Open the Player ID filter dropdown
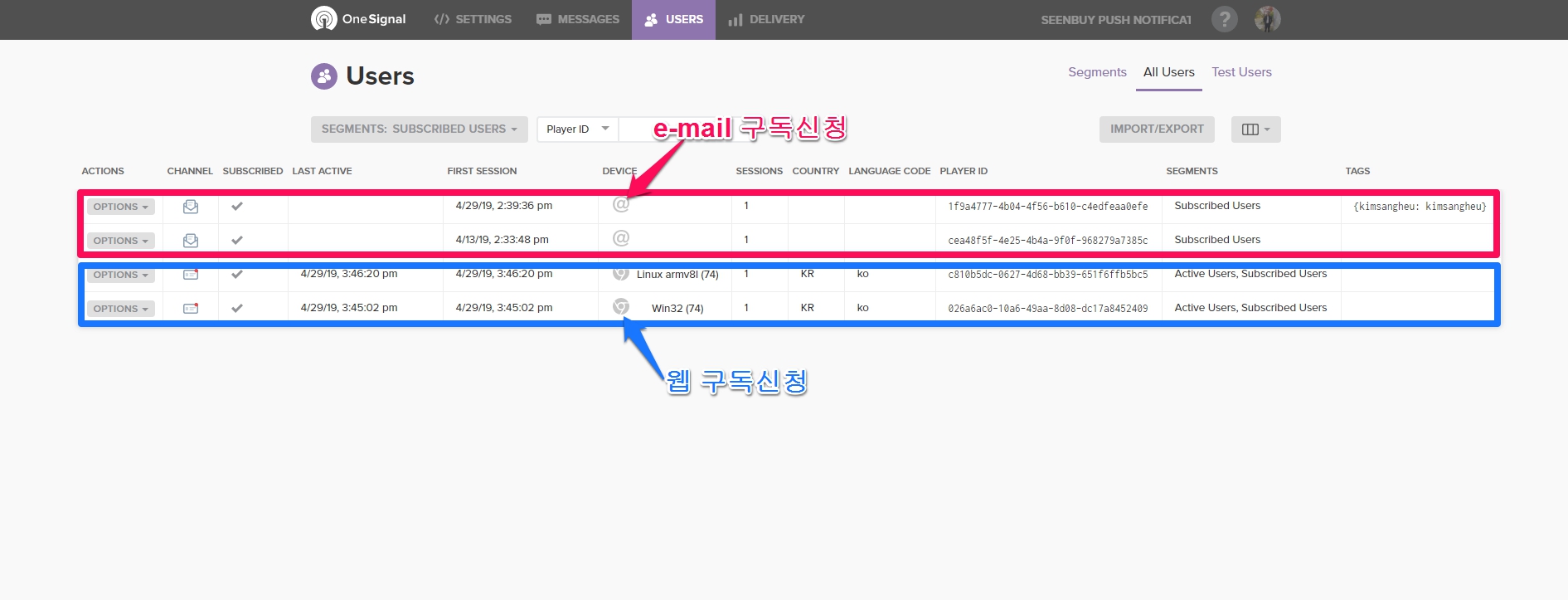This screenshot has width=1568, height=600. (x=577, y=129)
